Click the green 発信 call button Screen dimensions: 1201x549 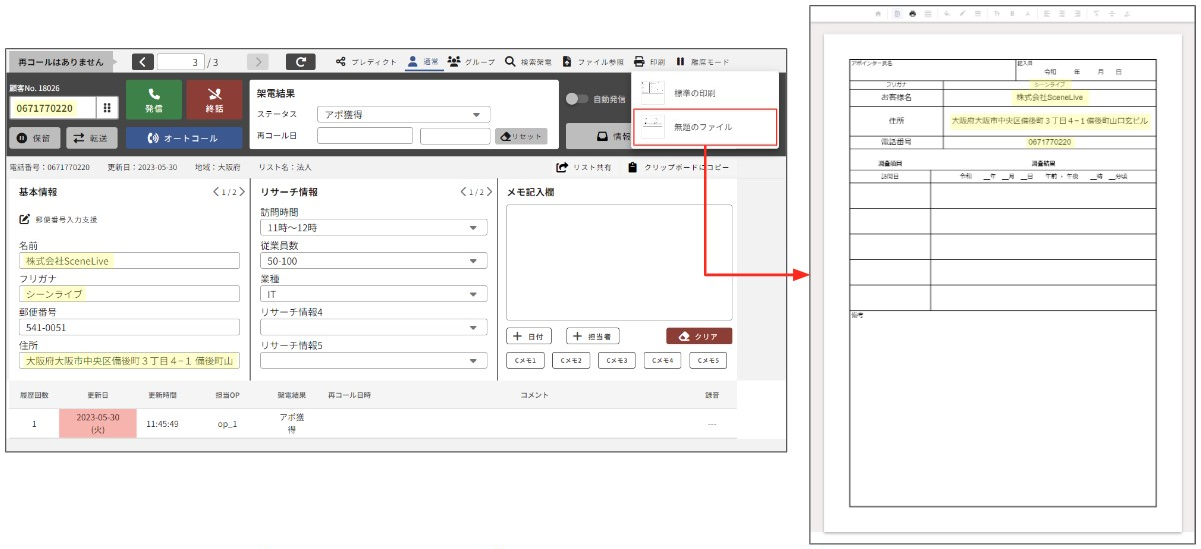pos(154,100)
